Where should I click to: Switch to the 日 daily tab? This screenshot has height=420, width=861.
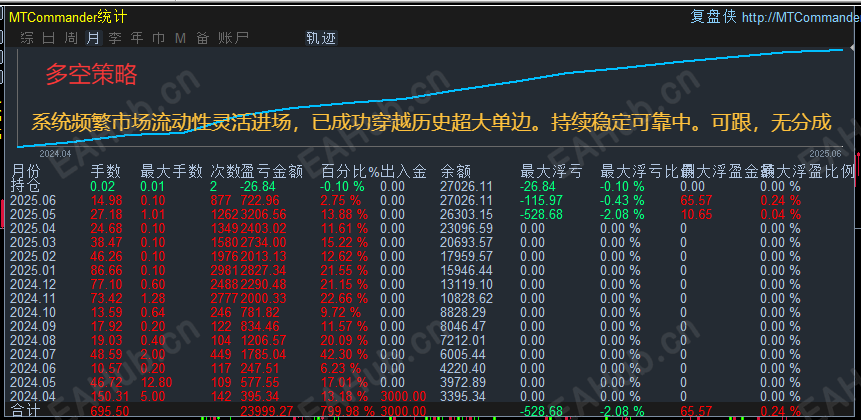pos(49,38)
